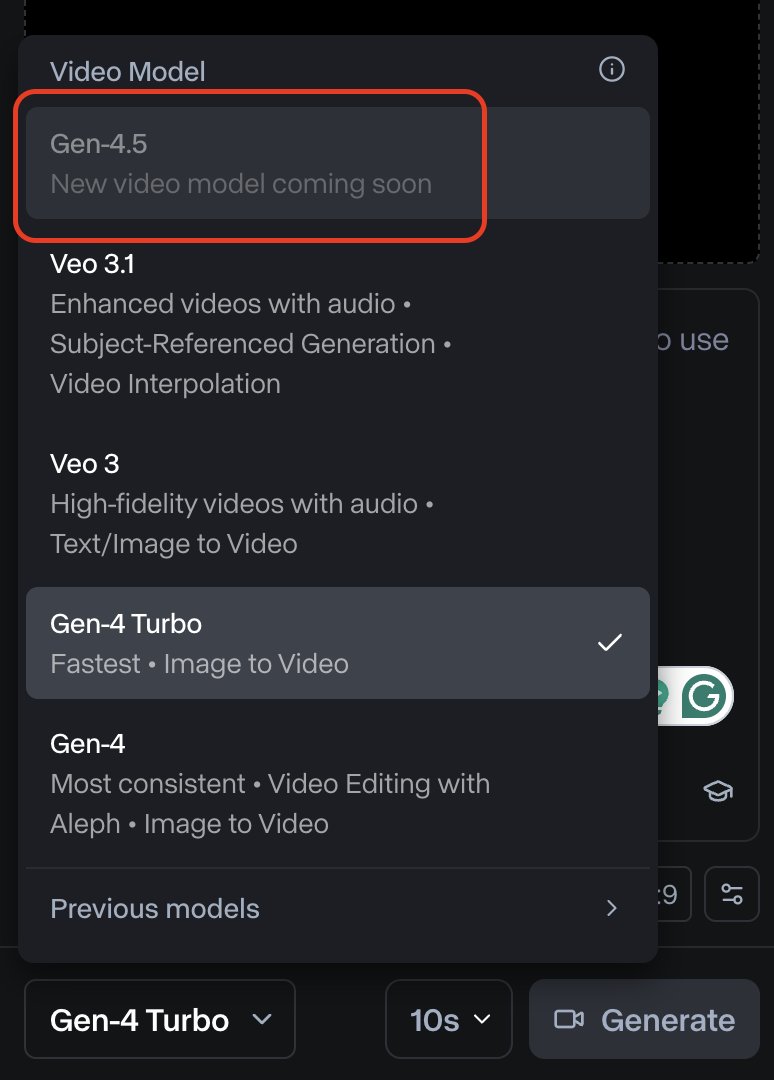Screen dimensions: 774x1080
Task: Click the Generate button
Action: (644, 1019)
